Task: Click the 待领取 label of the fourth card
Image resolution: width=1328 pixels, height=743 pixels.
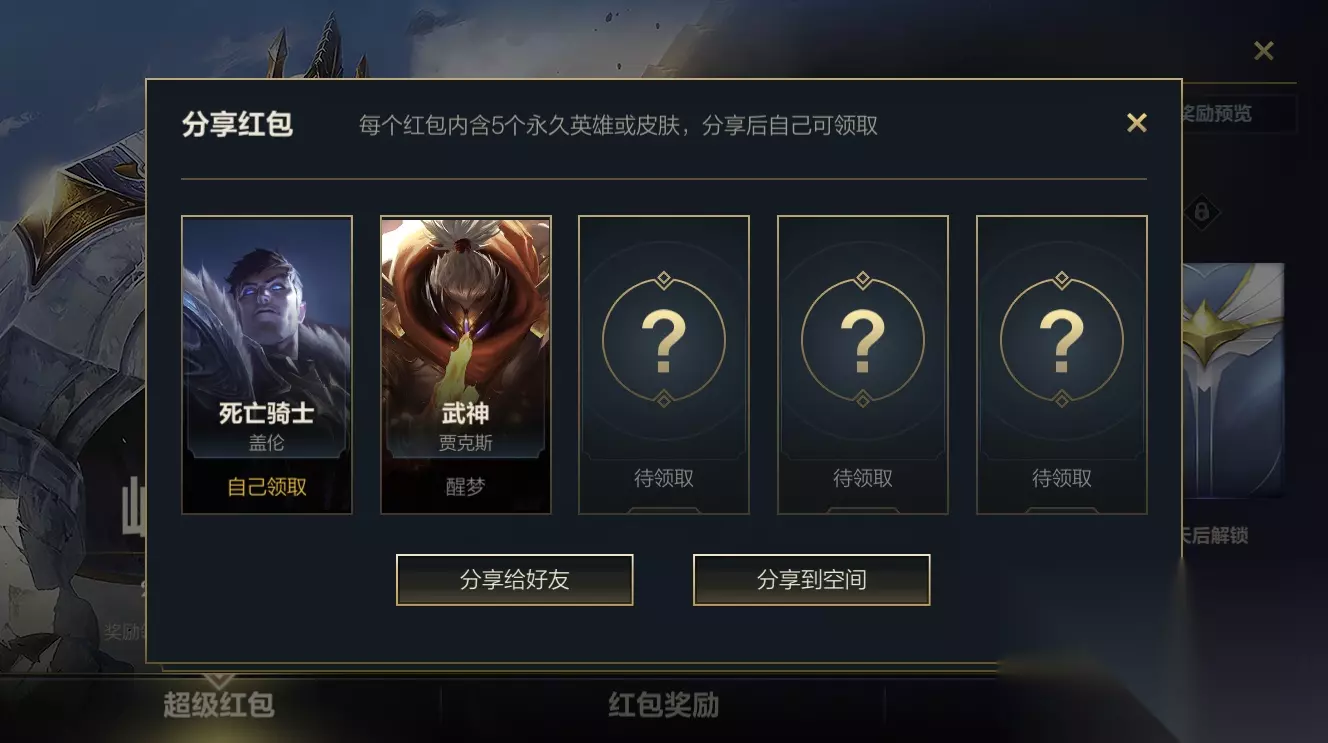Action: 863,479
